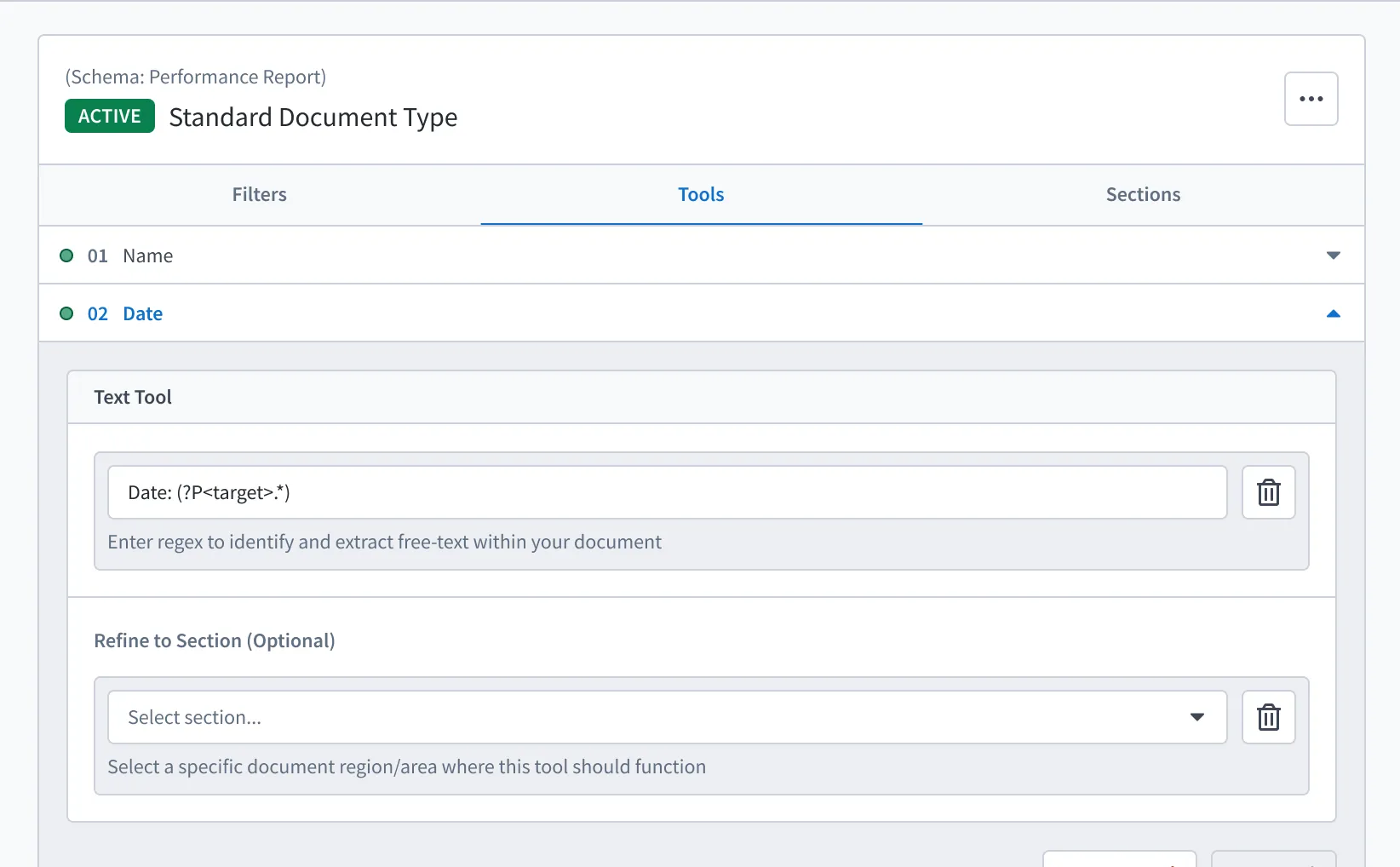Remove the Refine to Section selection
The width and height of the screenshot is (1400, 867).
pos(1268,717)
